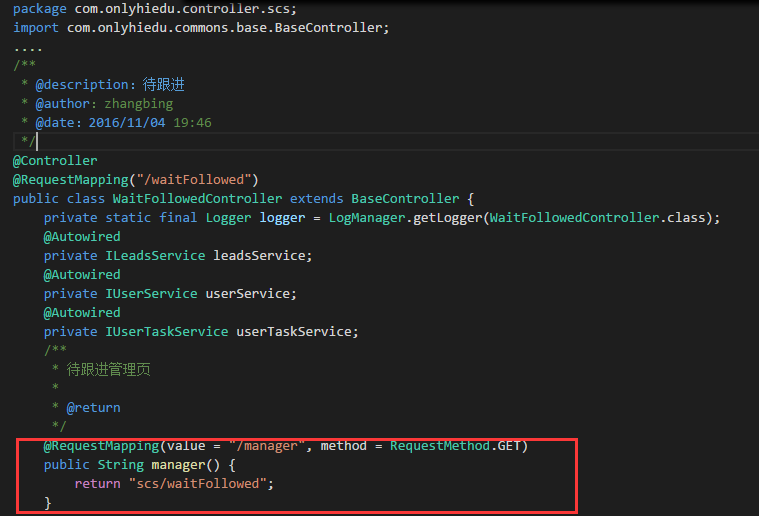
Task: Click IUserService type name
Action: click(151, 293)
